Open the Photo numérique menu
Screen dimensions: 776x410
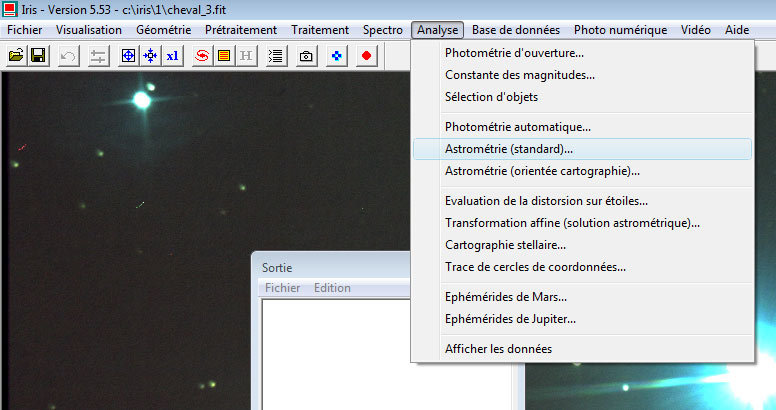click(621, 30)
